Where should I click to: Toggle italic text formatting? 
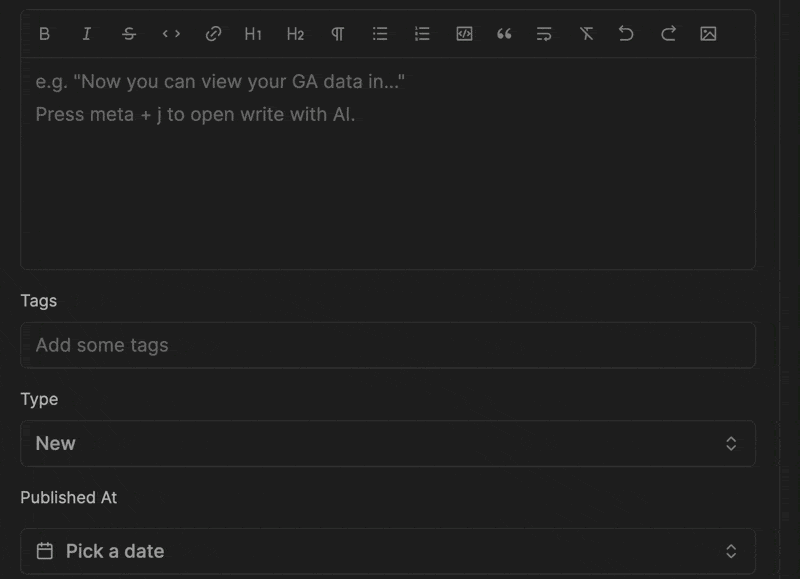tap(87, 34)
